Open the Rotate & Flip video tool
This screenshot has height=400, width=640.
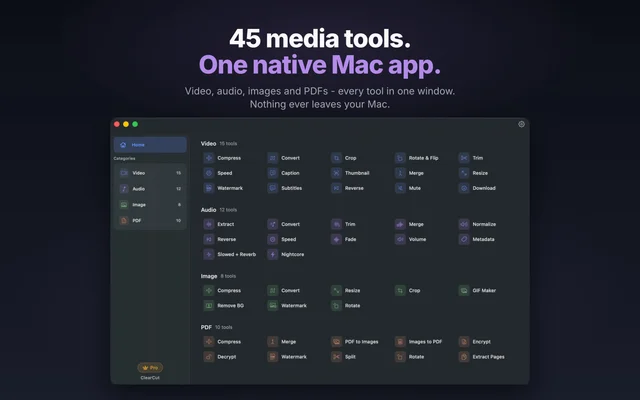click(x=400, y=158)
